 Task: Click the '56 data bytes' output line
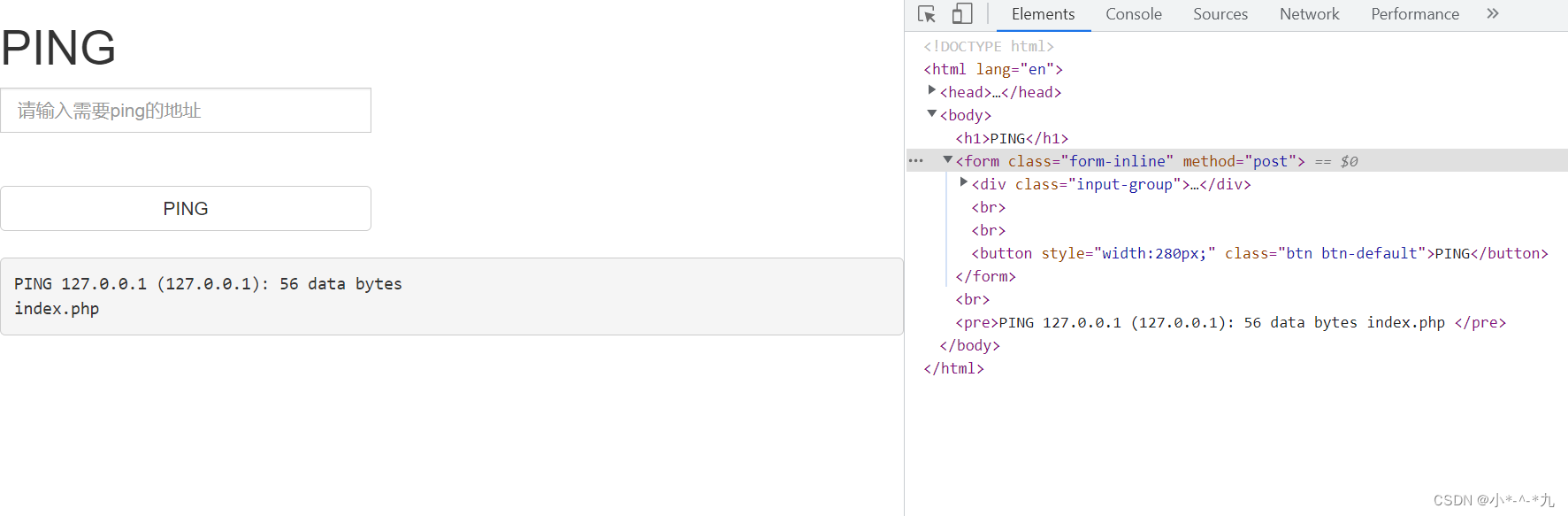(x=208, y=284)
